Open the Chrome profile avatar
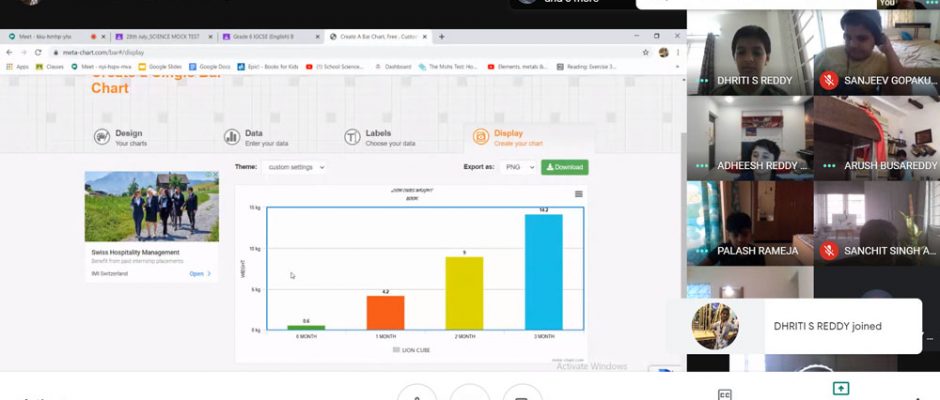Image resolution: width=940 pixels, height=400 pixels. point(664,53)
